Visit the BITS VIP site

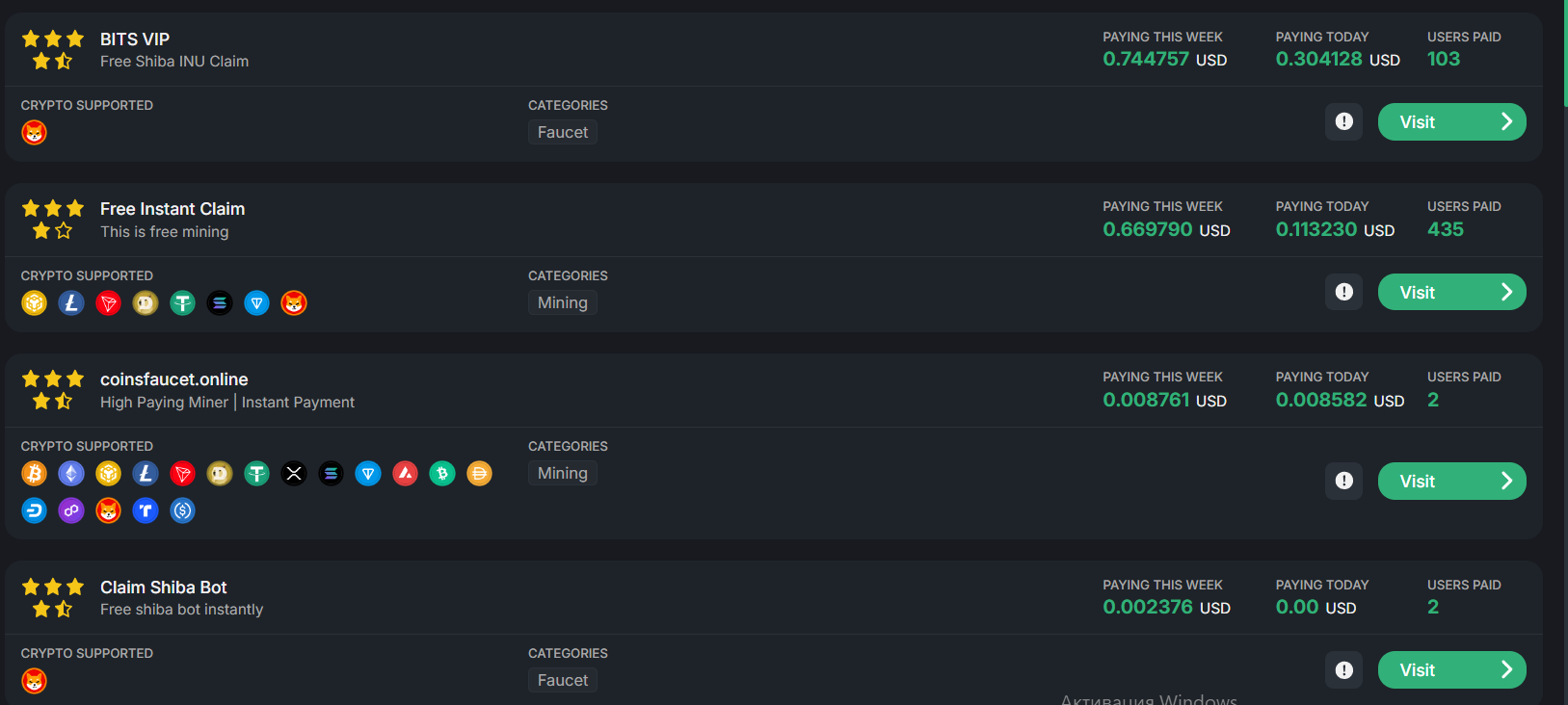pyautogui.click(x=1451, y=122)
